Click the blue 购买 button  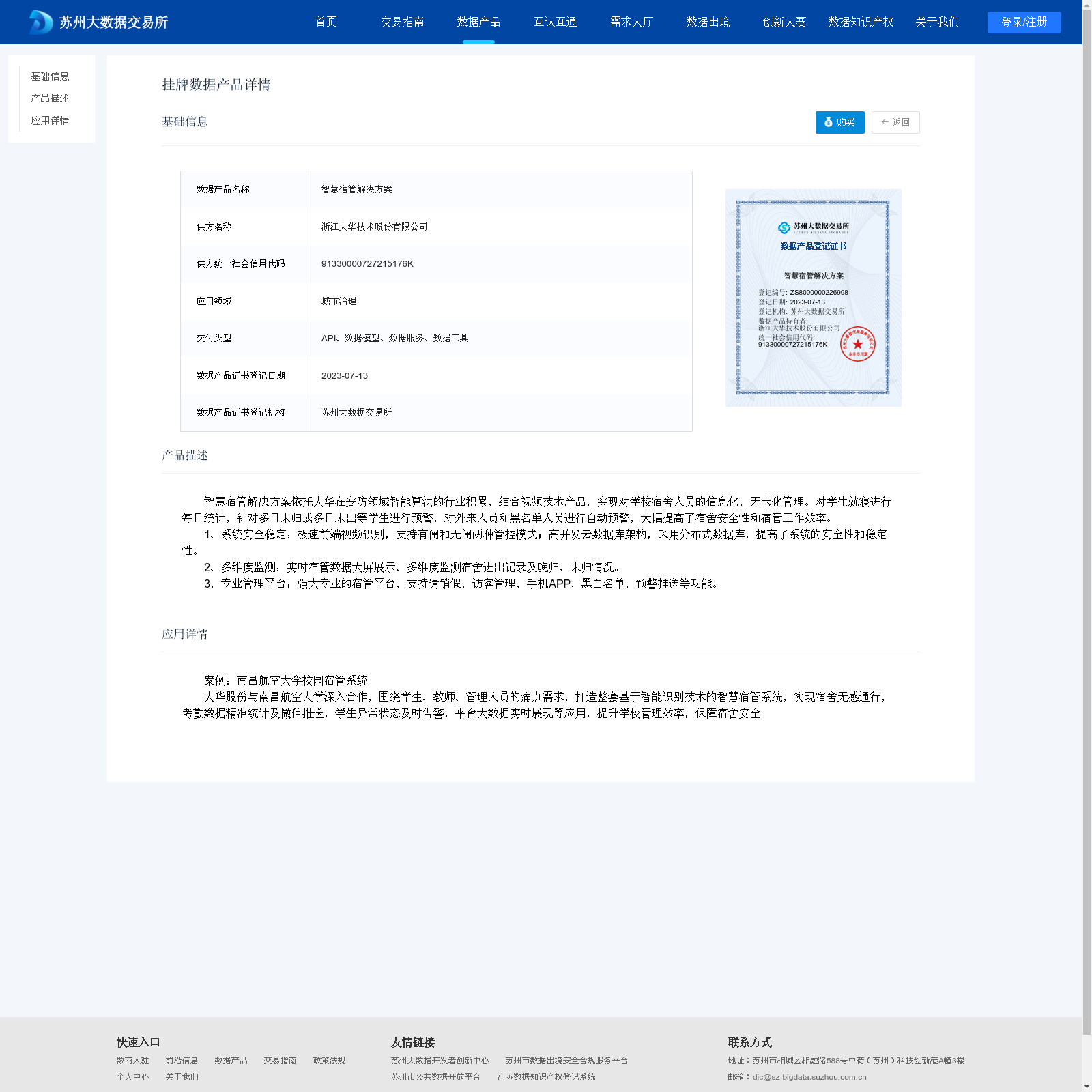839,122
